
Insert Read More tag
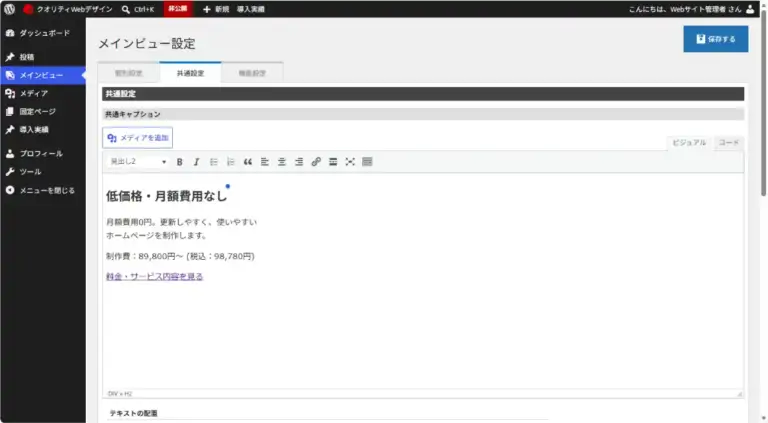(333, 162)
